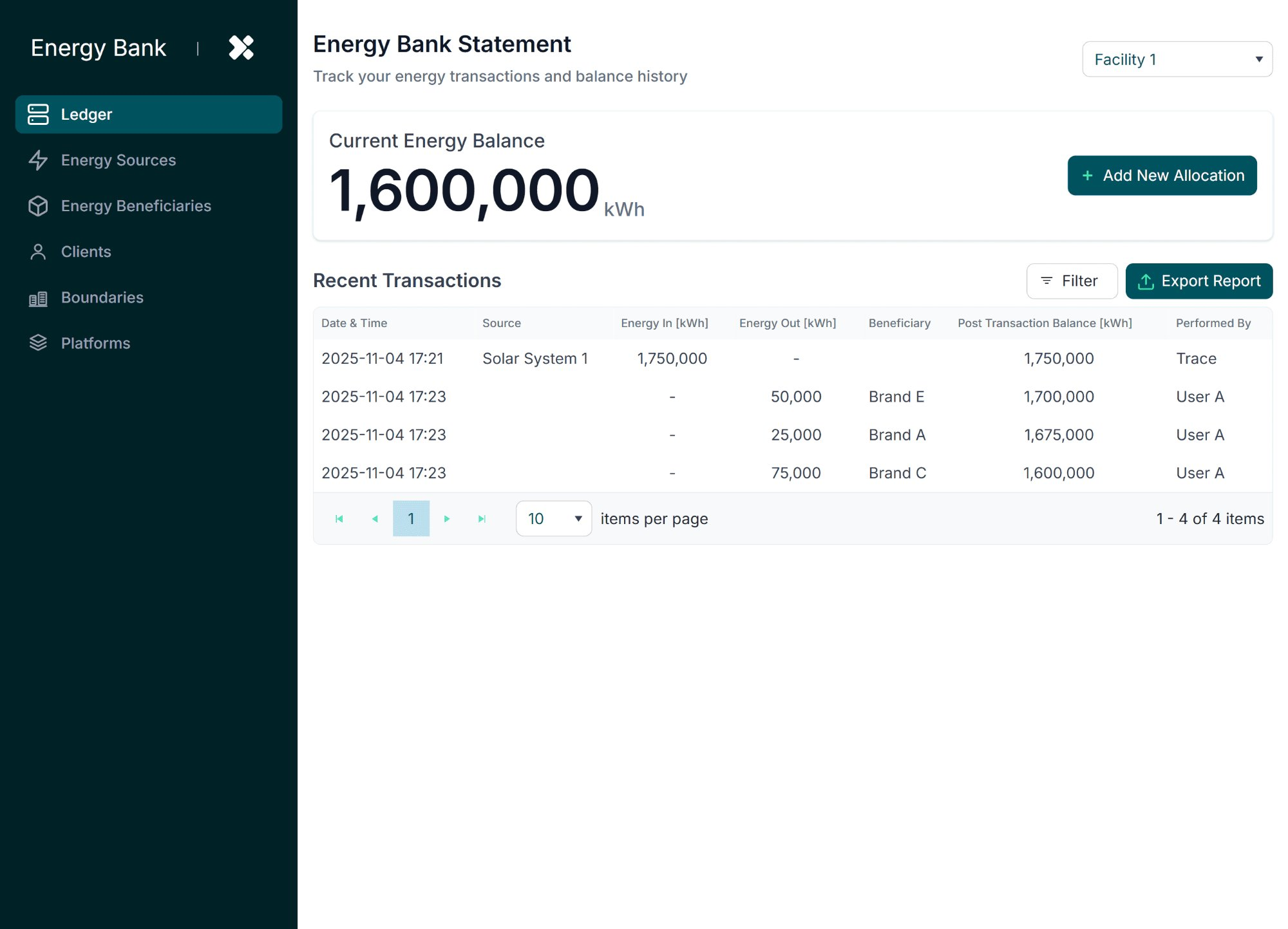Image resolution: width=1288 pixels, height=929 pixels.
Task: Expand the Facility selector chevron
Action: [1260, 59]
